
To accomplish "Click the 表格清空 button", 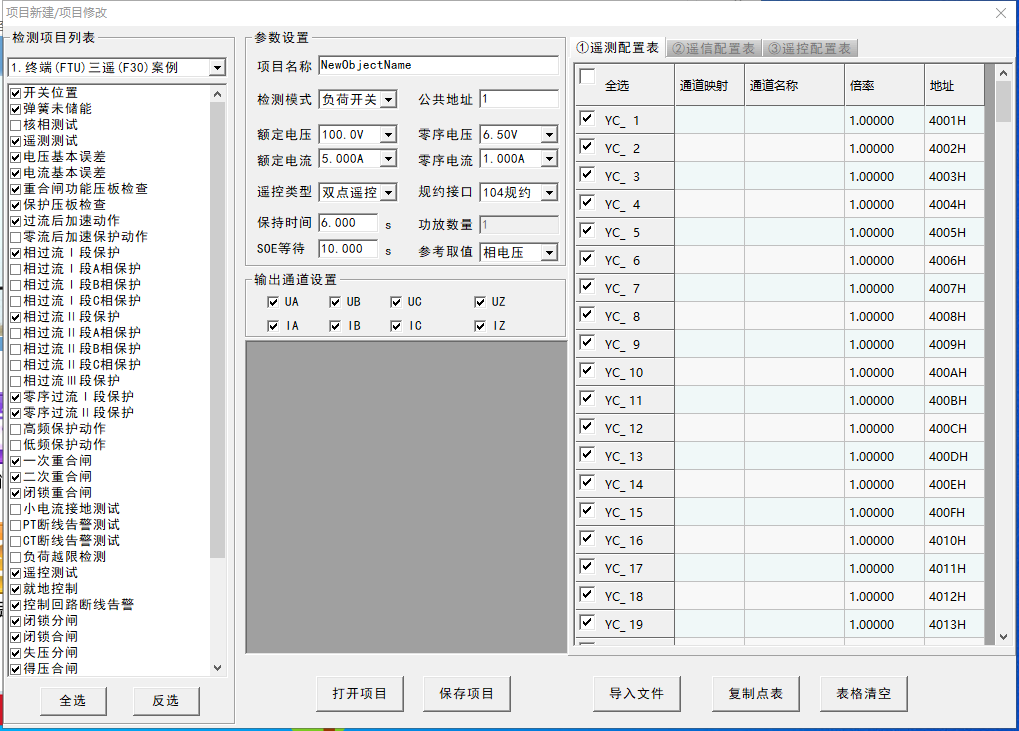I will pyautogui.click(x=862, y=693).
